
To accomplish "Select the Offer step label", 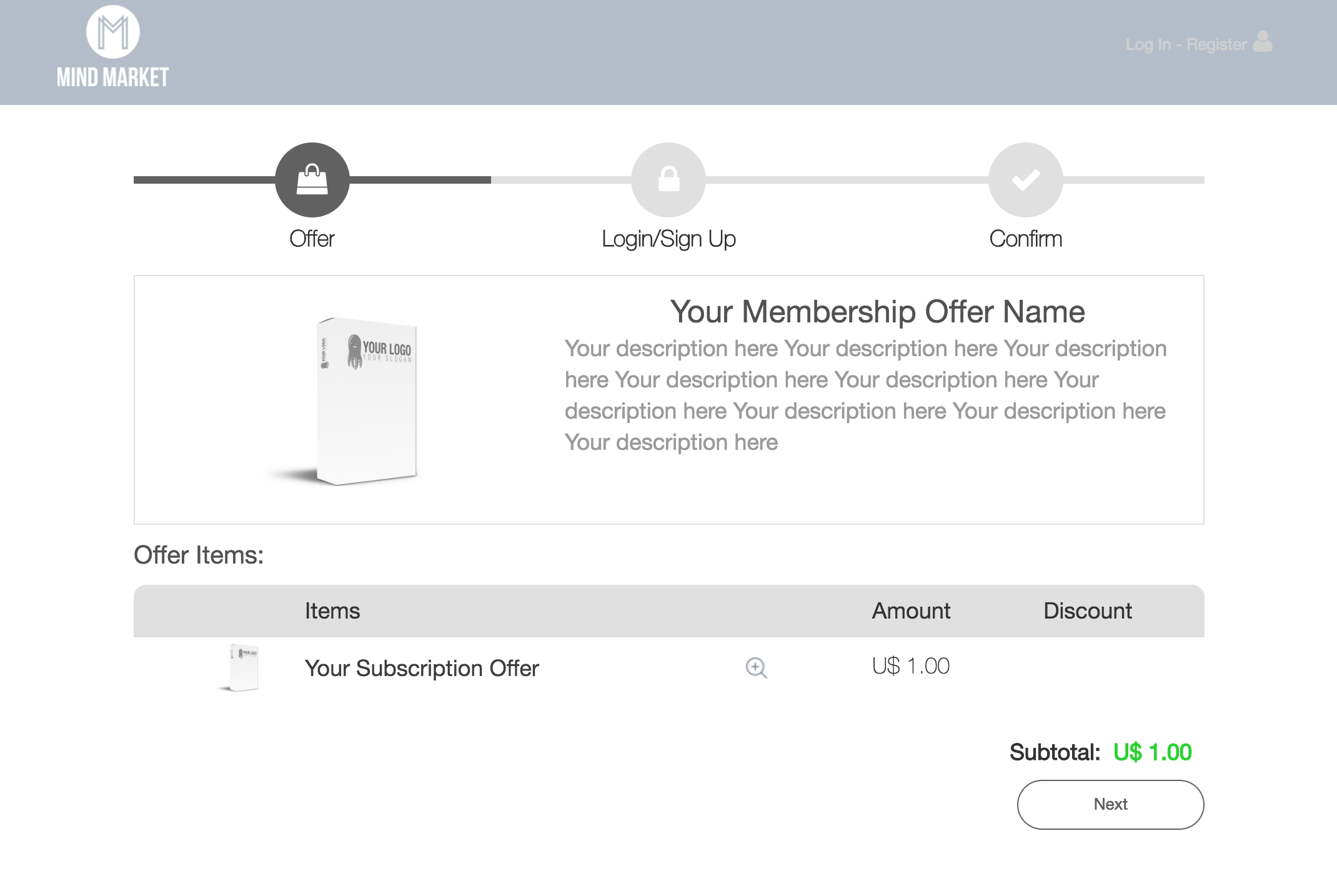I will coord(312,239).
